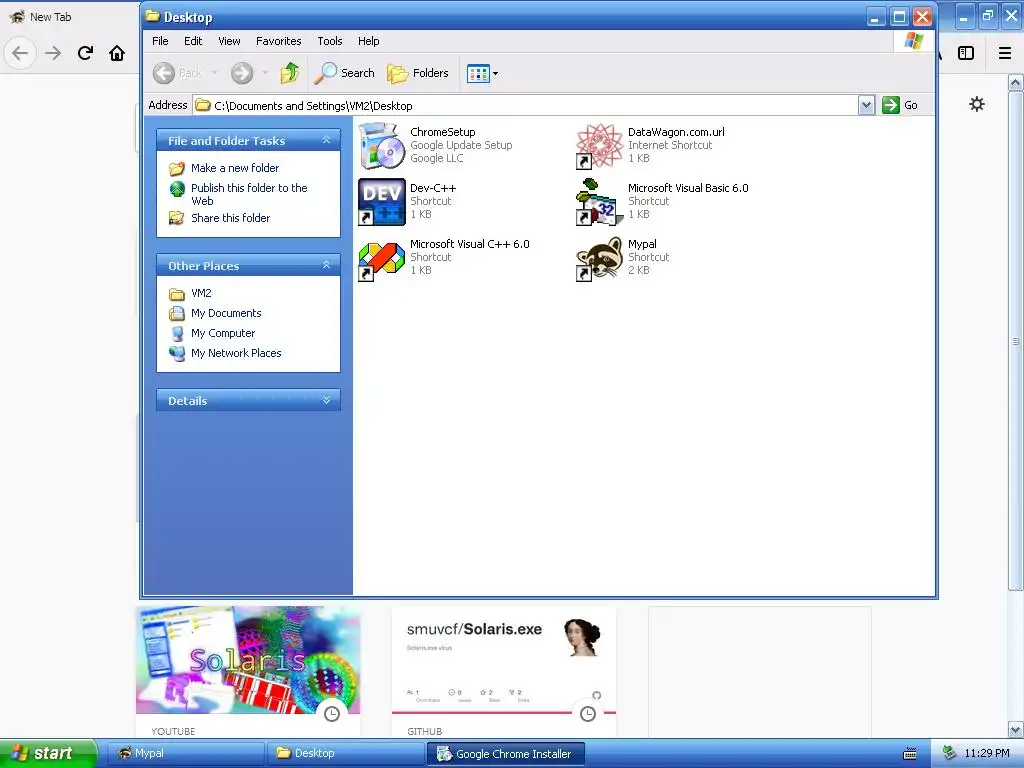Click the Mypal sidebar toggle icon
Viewport: 1024px width, 768px height.
tap(965, 53)
